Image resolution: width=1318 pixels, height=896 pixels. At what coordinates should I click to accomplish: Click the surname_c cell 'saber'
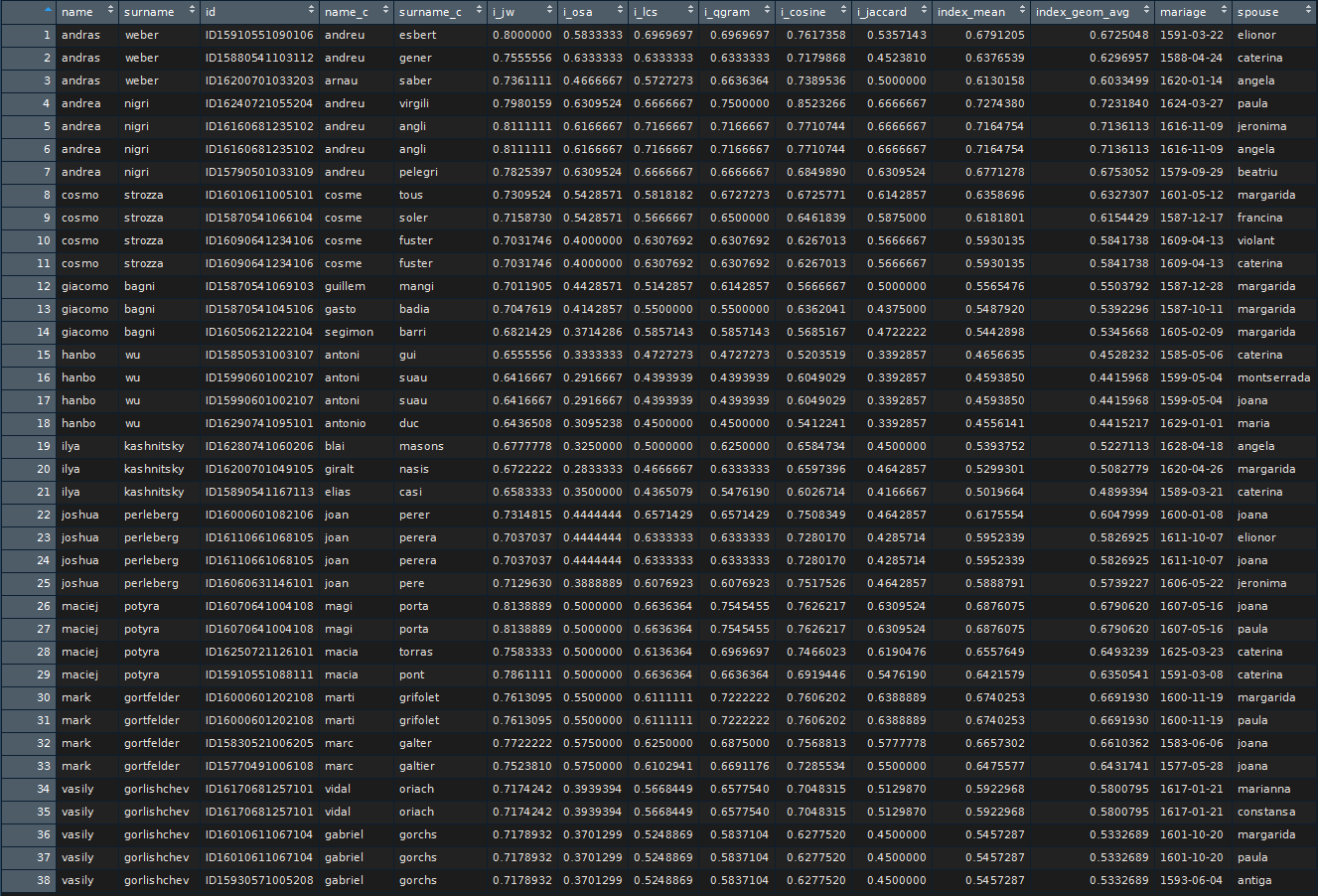point(415,80)
